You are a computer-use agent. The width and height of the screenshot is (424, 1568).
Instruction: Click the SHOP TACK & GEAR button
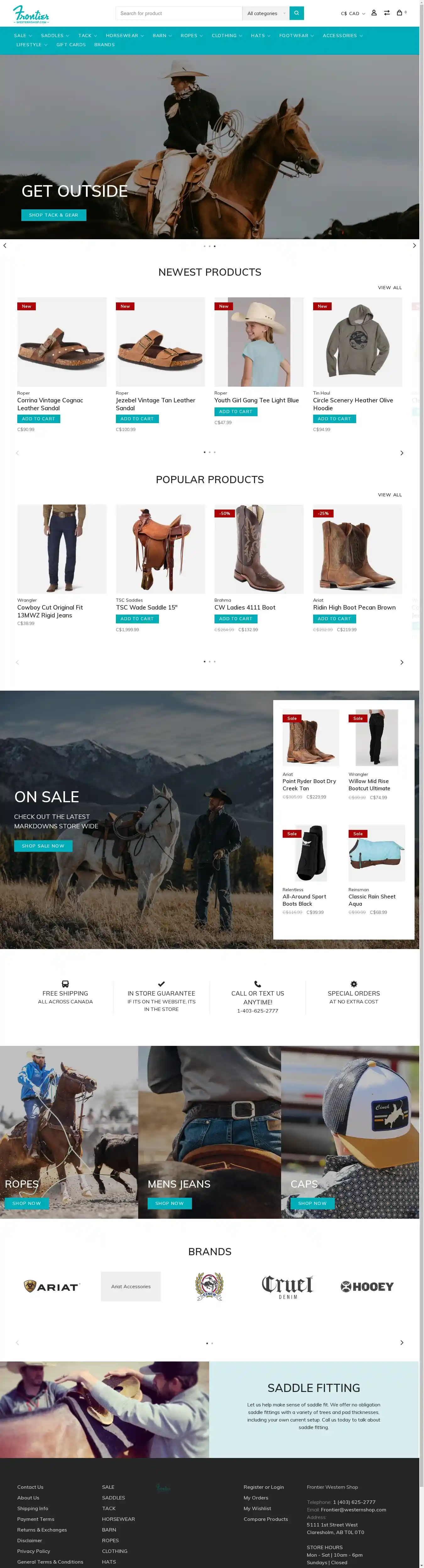point(53,215)
